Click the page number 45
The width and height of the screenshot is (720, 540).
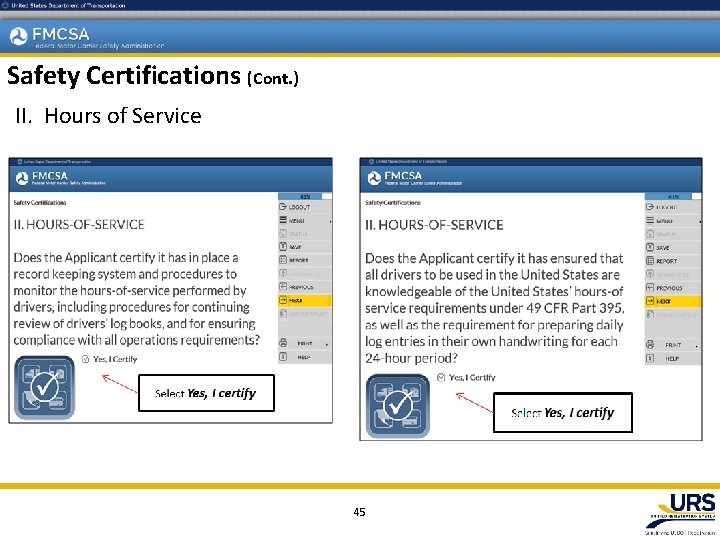[360, 512]
